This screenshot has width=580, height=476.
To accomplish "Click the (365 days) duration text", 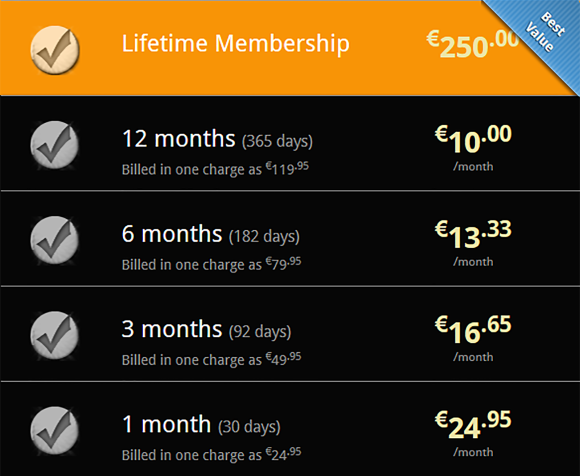I will point(277,141).
